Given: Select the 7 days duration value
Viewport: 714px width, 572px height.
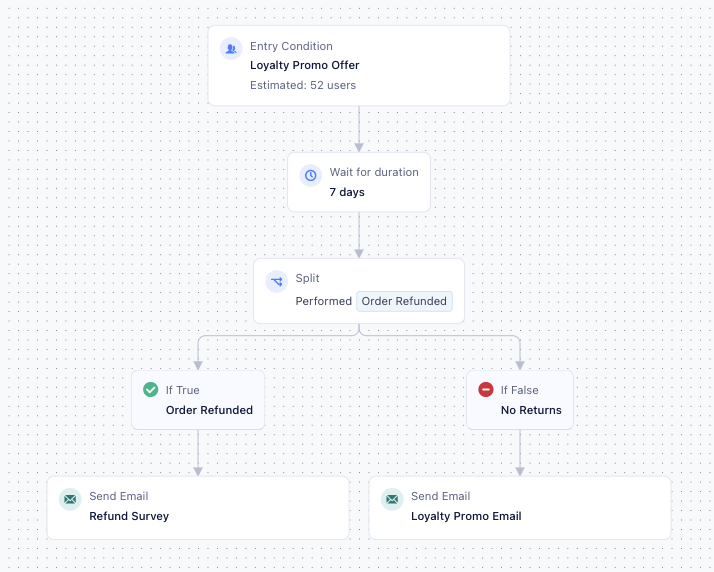Looking at the screenshot, I should click(x=347, y=192).
